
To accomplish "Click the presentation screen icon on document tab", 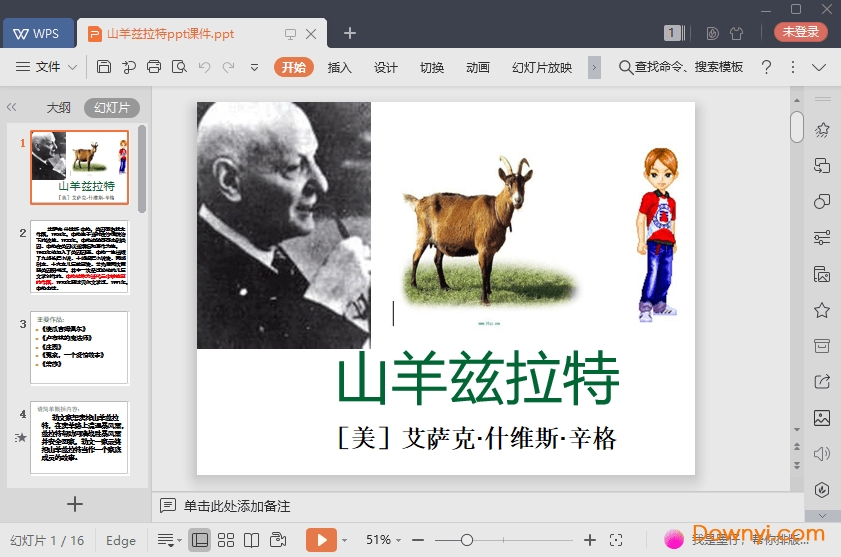I will (x=290, y=34).
